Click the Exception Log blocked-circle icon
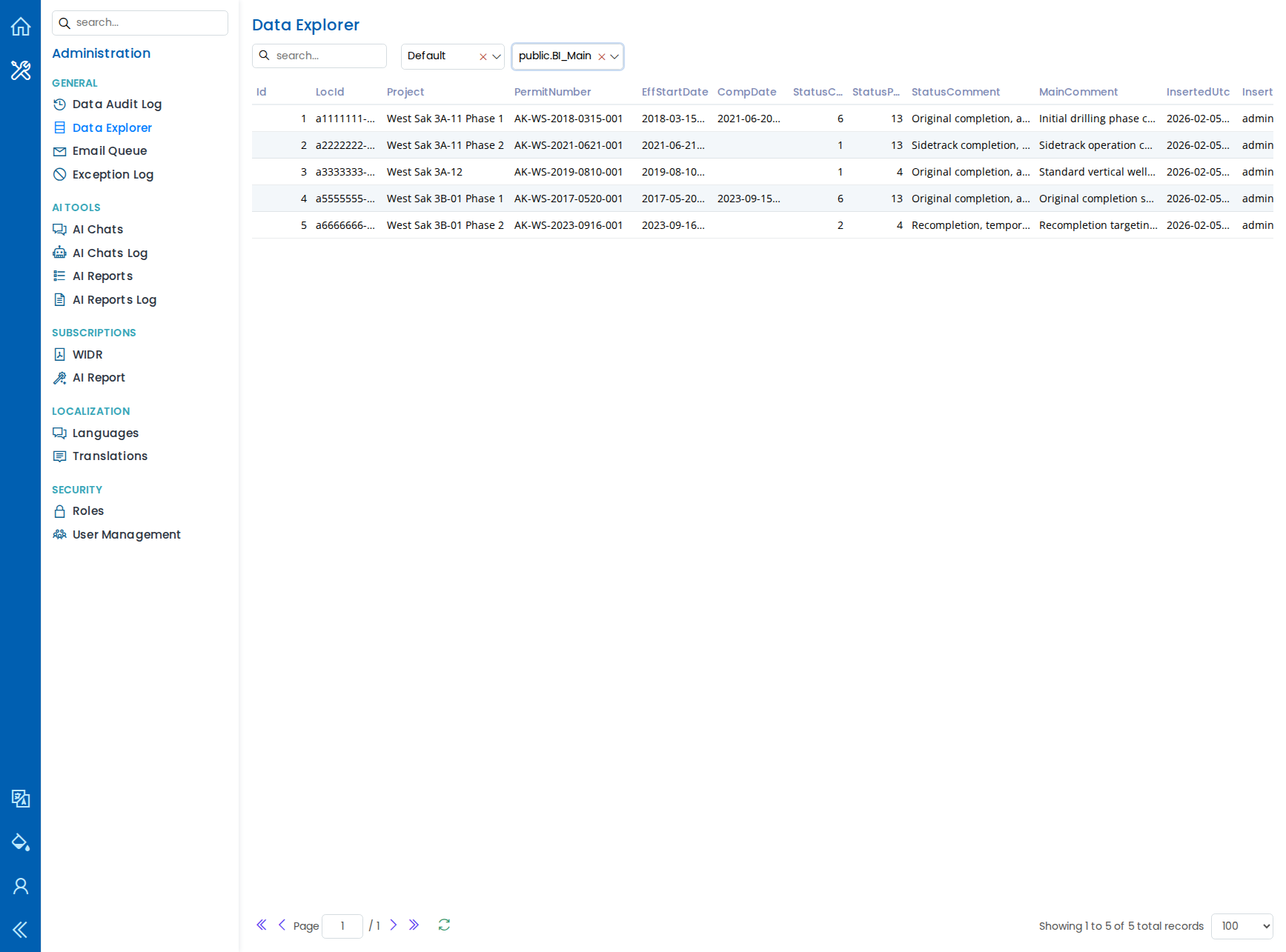 click(60, 174)
